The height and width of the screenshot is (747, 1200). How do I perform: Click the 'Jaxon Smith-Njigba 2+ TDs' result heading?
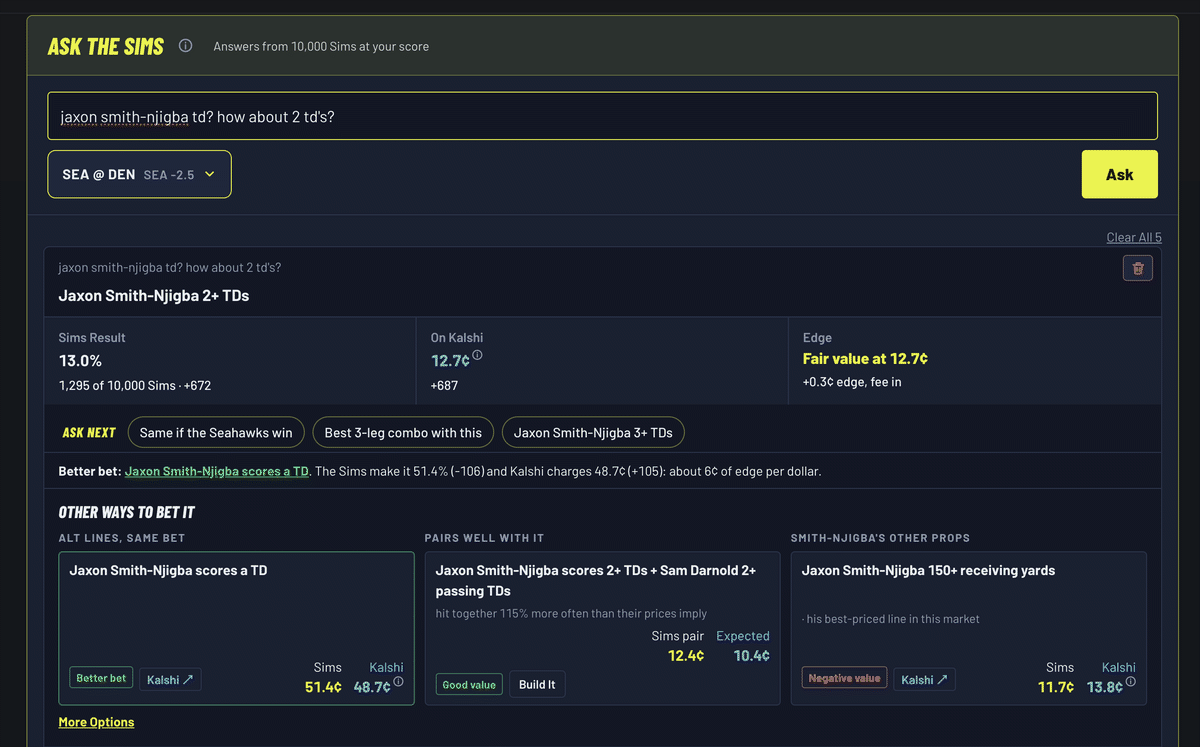click(x=154, y=296)
